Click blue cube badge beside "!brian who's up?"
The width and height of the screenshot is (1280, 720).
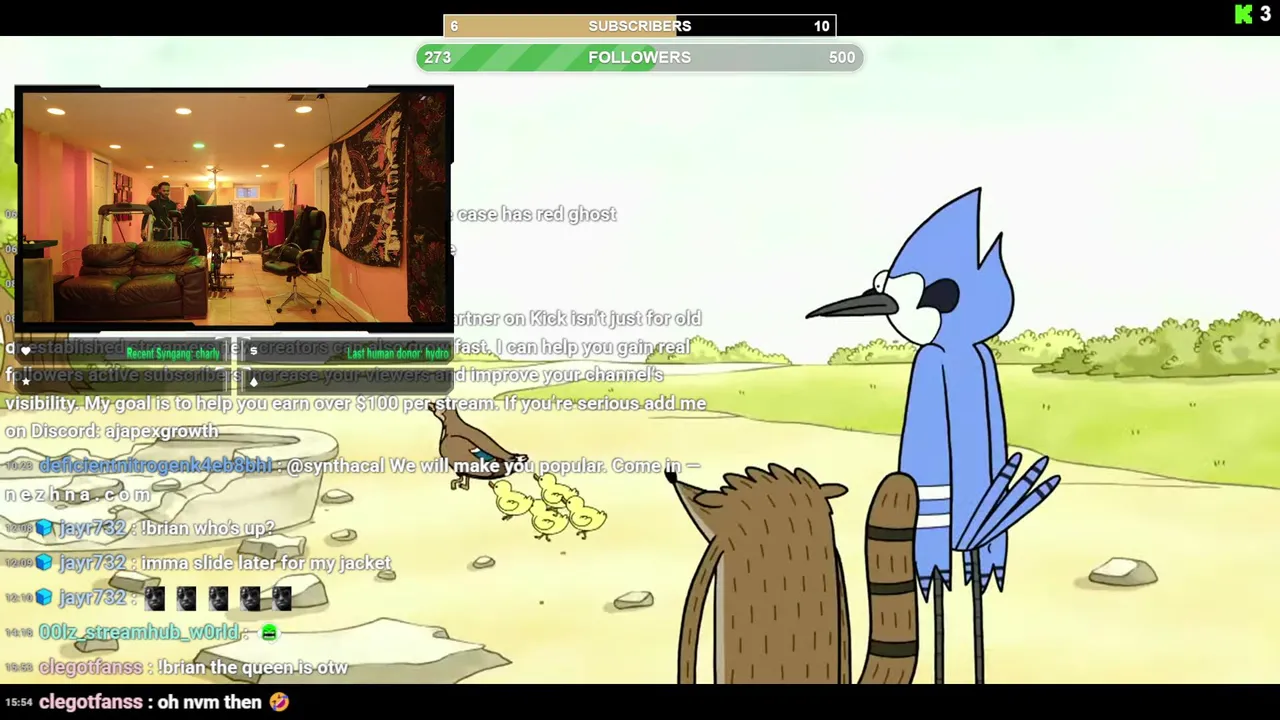point(44,528)
